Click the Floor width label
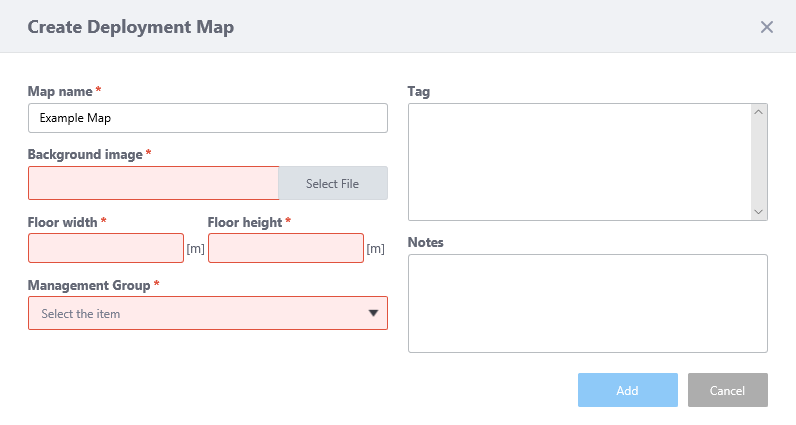Image resolution: width=796 pixels, height=425 pixels. click(x=62, y=222)
